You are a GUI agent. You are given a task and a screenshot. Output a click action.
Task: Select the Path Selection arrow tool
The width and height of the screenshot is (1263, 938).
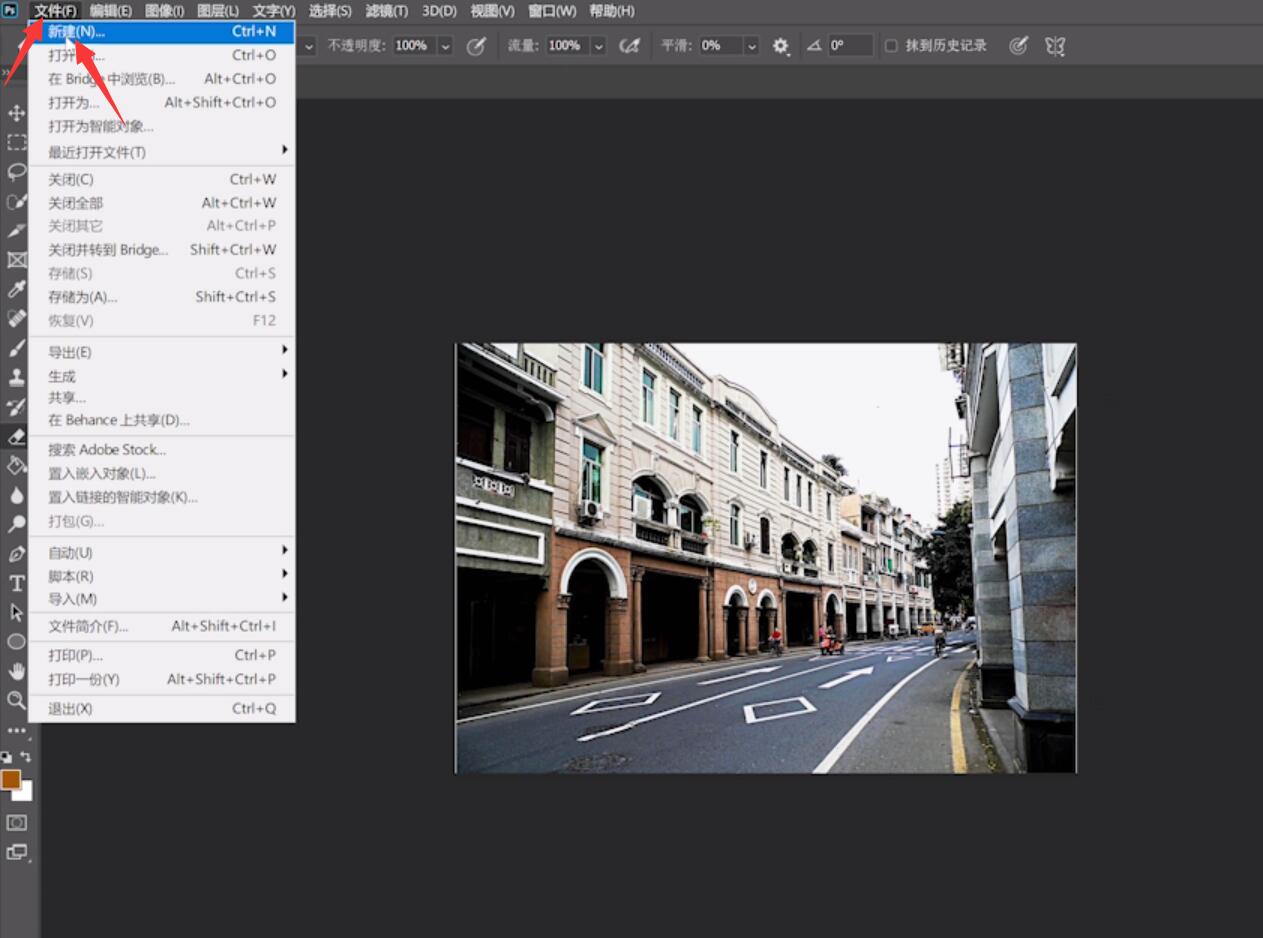pos(16,612)
